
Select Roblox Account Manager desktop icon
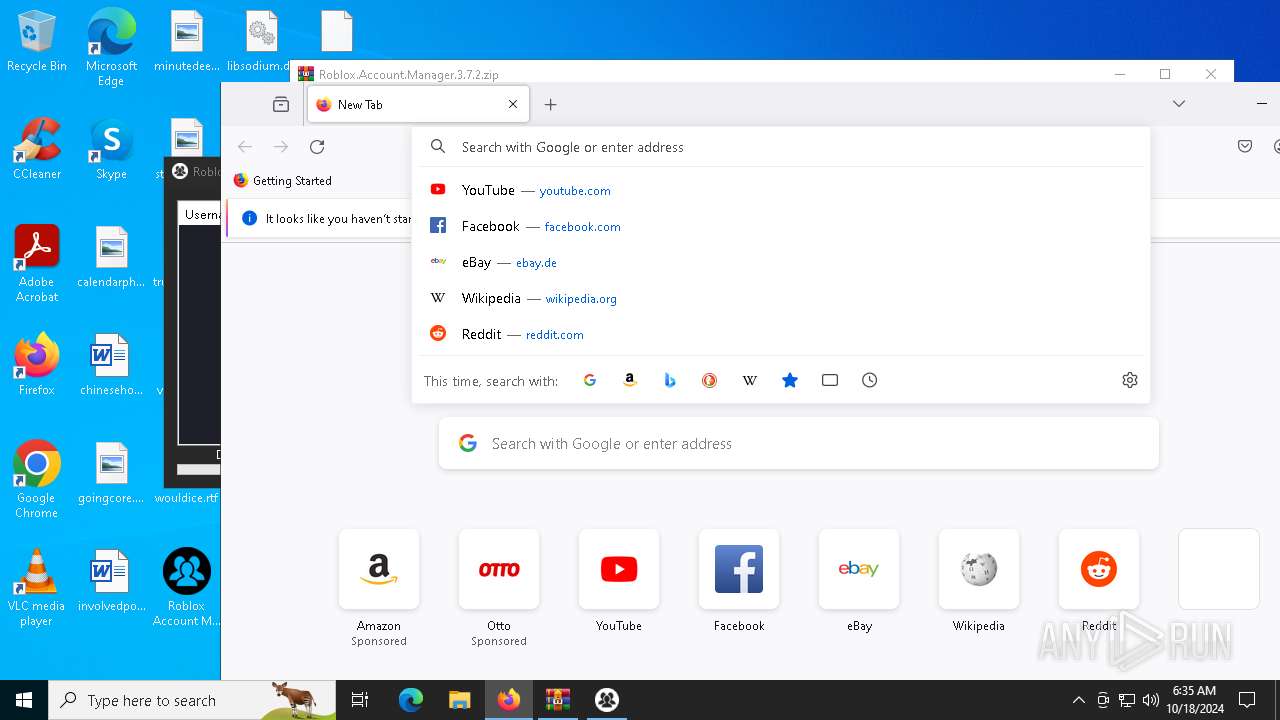pyautogui.click(x=186, y=588)
